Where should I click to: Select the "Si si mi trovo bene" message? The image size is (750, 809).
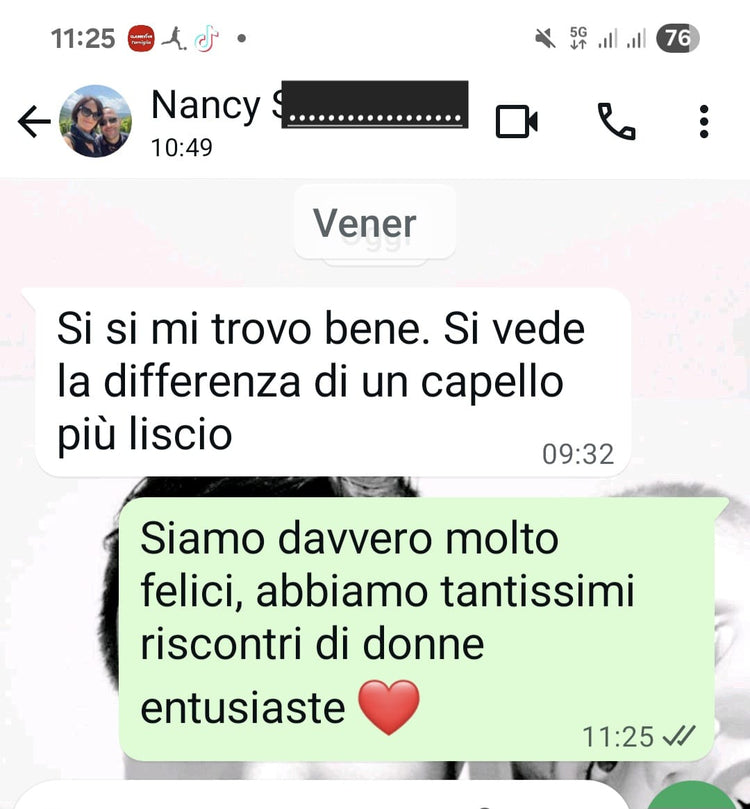click(333, 382)
